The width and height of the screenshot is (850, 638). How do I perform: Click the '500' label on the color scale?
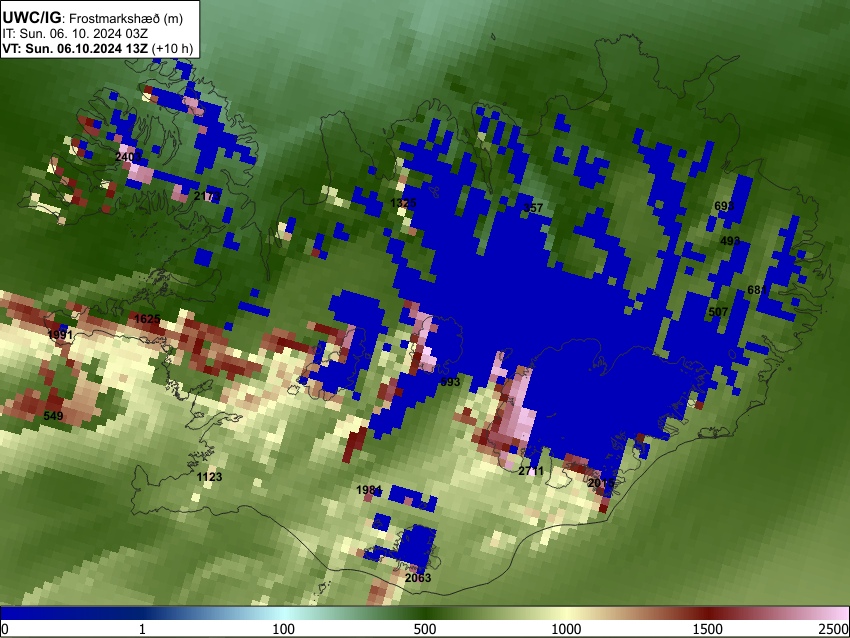coord(424,629)
